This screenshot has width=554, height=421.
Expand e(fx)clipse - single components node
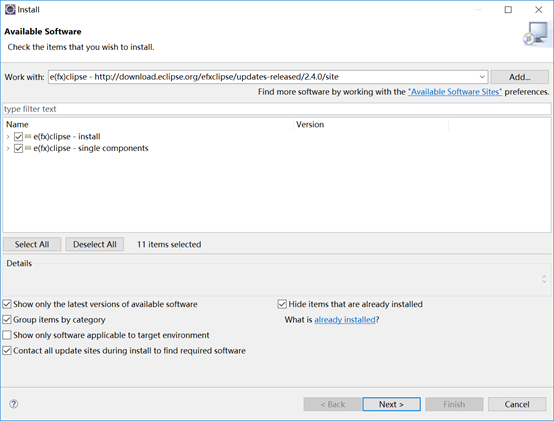(8, 149)
